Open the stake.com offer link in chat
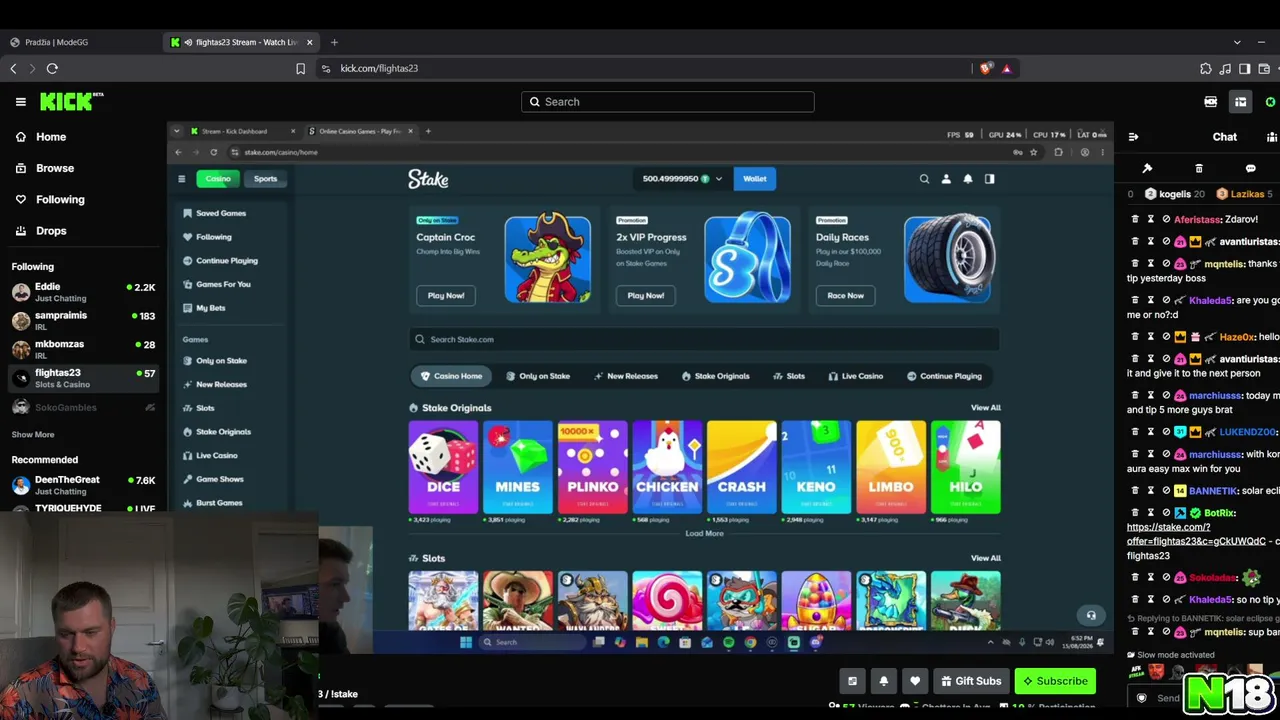1280x720 pixels. pos(1196,534)
